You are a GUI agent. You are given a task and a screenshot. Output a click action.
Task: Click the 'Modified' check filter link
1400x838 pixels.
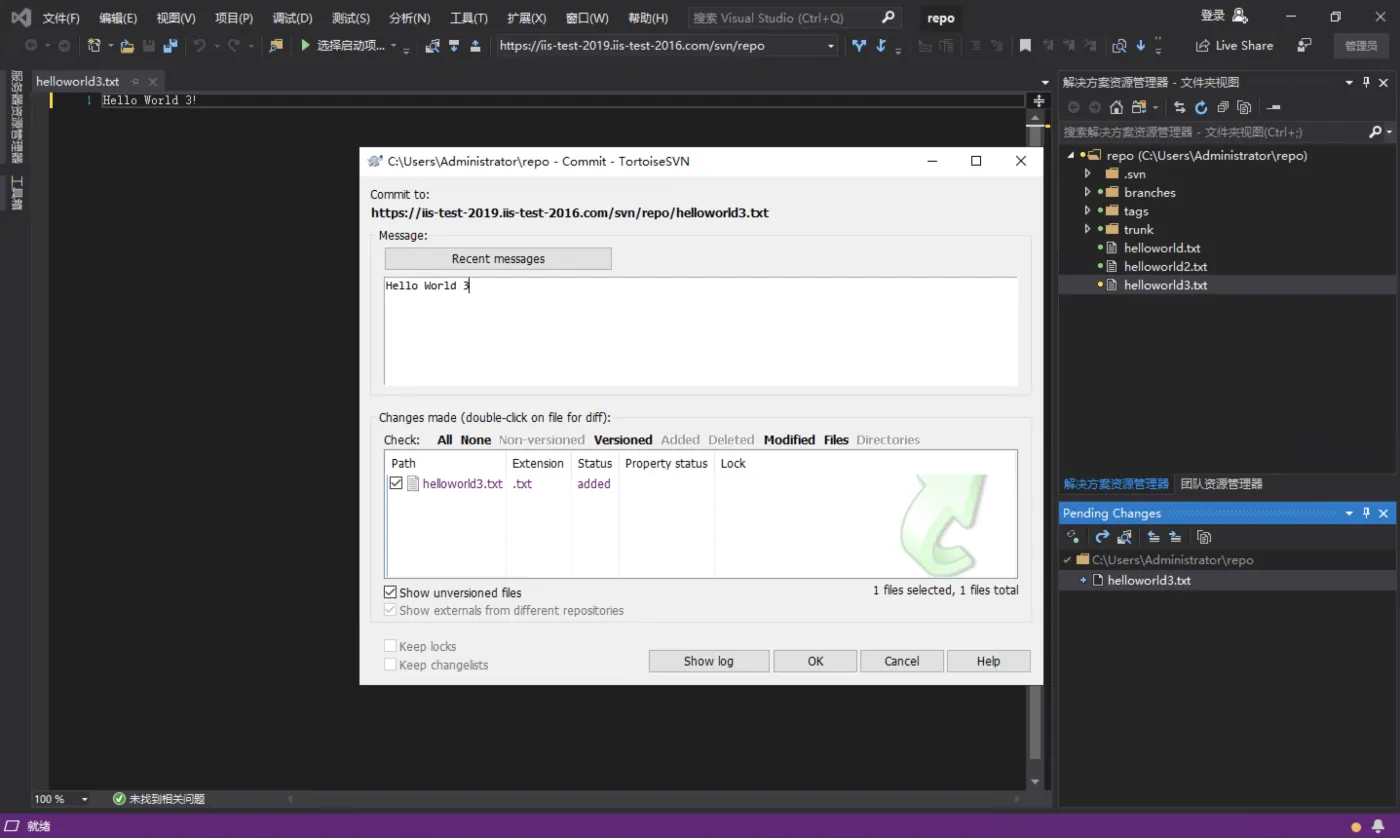point(789,440)
